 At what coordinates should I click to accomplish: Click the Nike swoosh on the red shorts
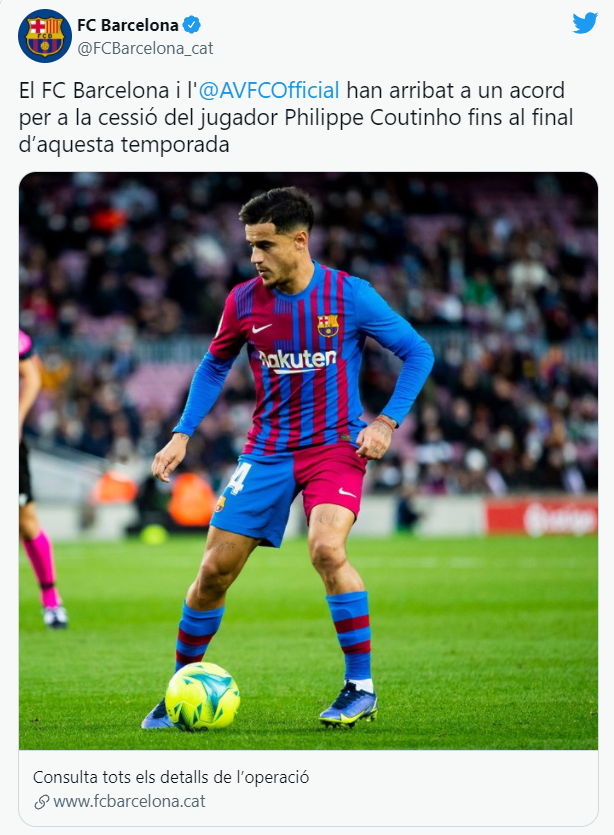347,493
